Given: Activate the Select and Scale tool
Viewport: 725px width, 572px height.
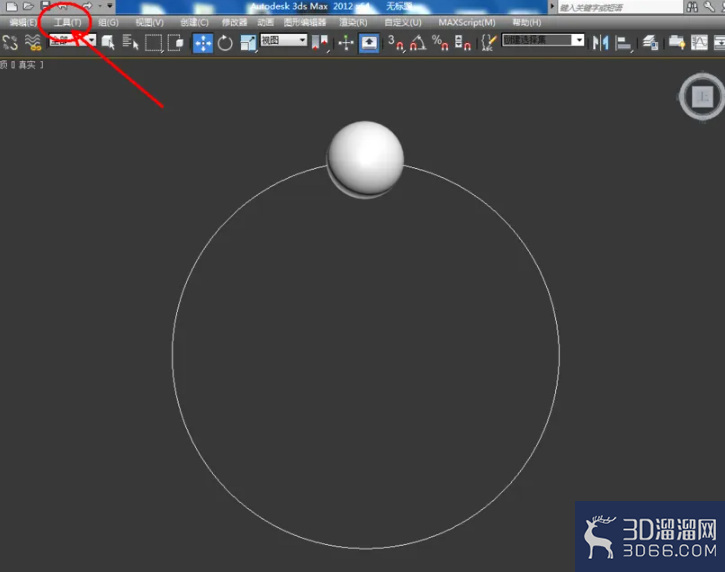Looking at the screenshot, I should click(x=248, y=43).
